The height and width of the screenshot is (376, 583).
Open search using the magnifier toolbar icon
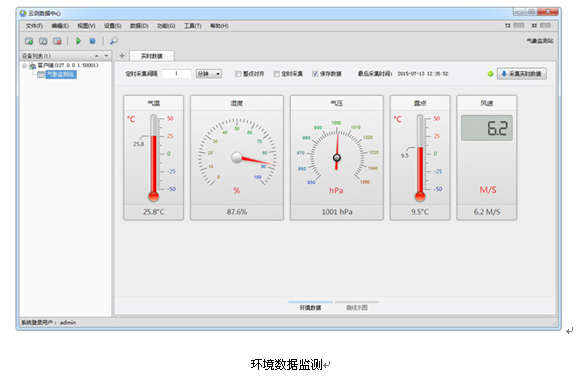[114, 41]
